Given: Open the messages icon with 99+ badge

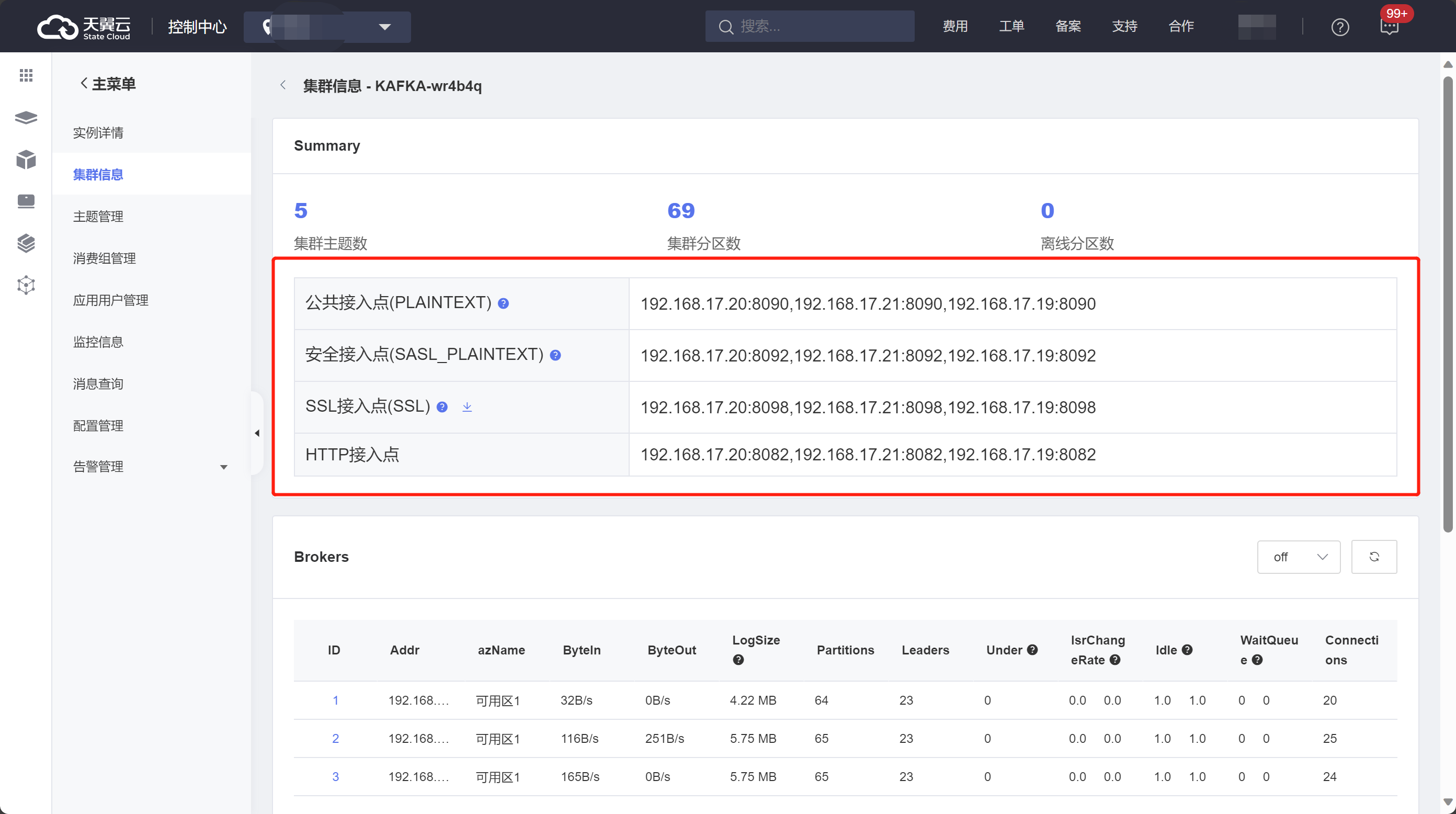Looking at the screenshot, I should coord(1389,27).
